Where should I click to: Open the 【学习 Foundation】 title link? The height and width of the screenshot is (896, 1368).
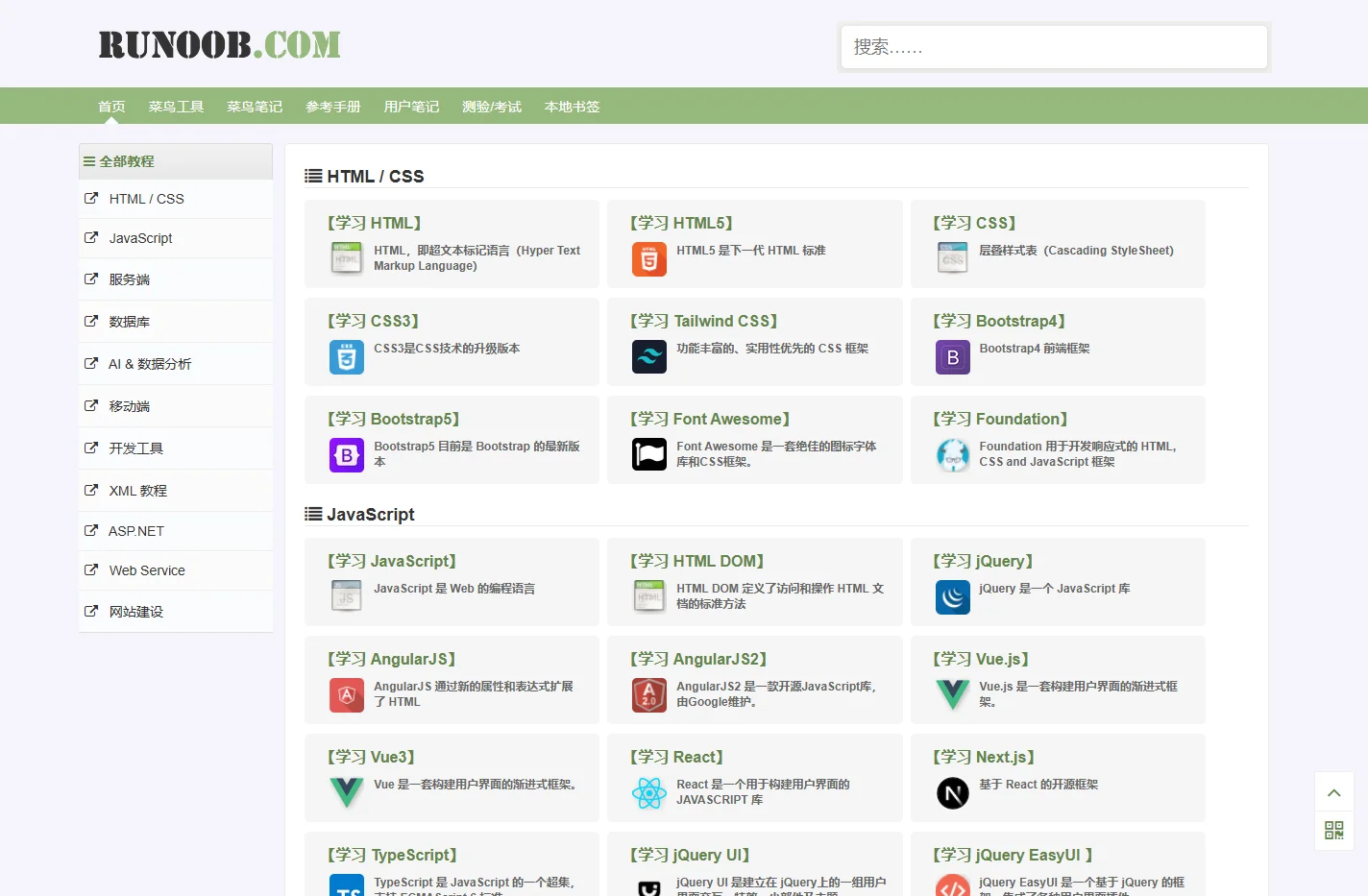(x=1000, y=419)
